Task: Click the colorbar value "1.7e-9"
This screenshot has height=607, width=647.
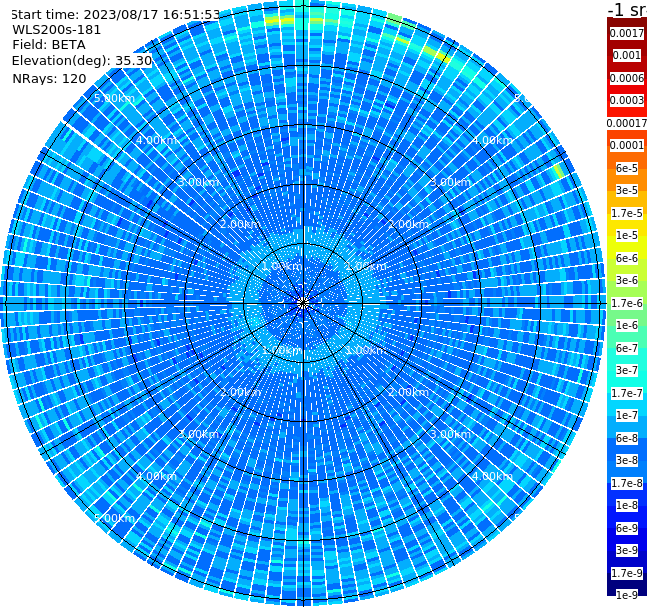Action: tap(627, 573)
